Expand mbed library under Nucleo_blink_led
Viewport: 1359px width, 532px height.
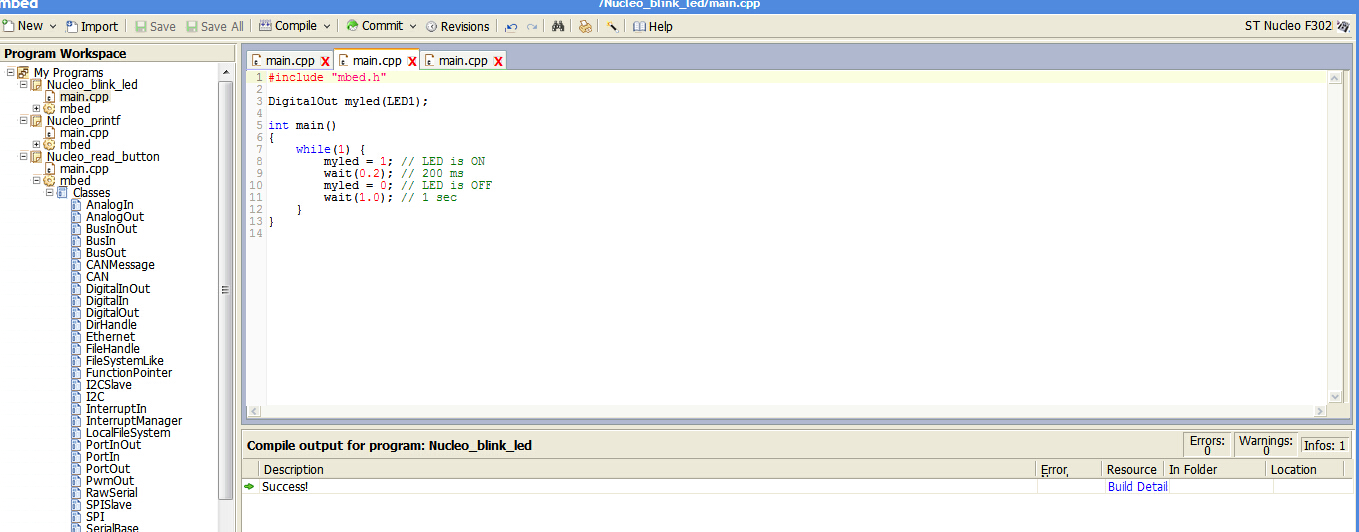tap(36, 109)
